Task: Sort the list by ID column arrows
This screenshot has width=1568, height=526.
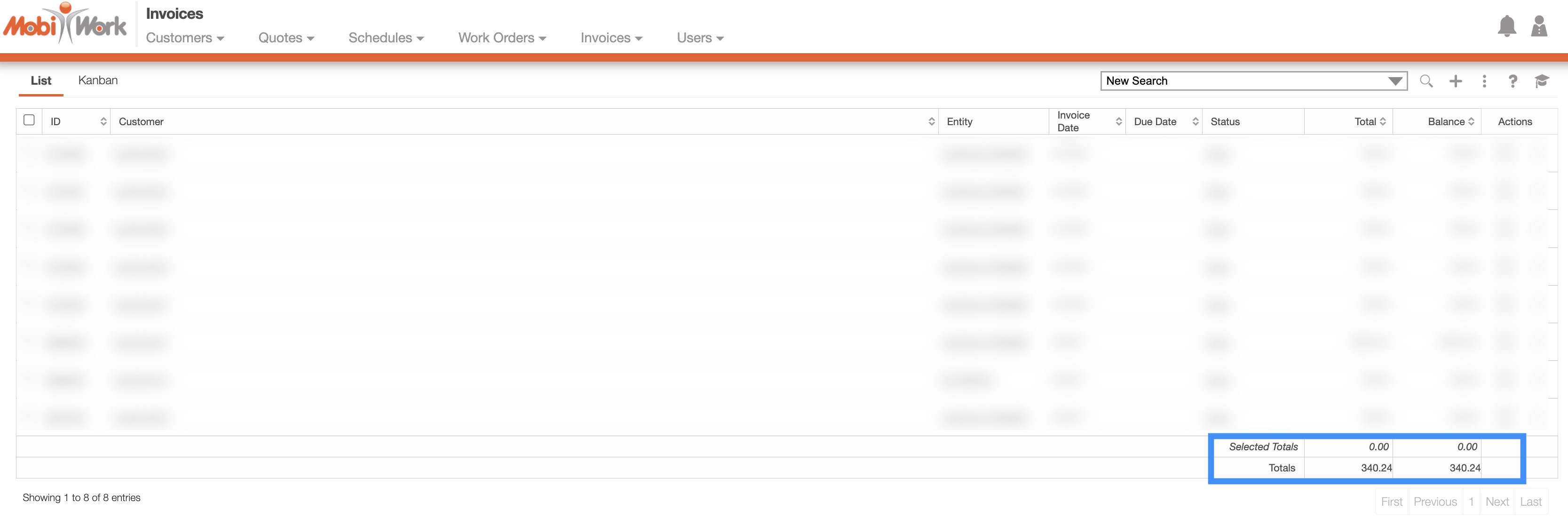Action: (103, 122)
